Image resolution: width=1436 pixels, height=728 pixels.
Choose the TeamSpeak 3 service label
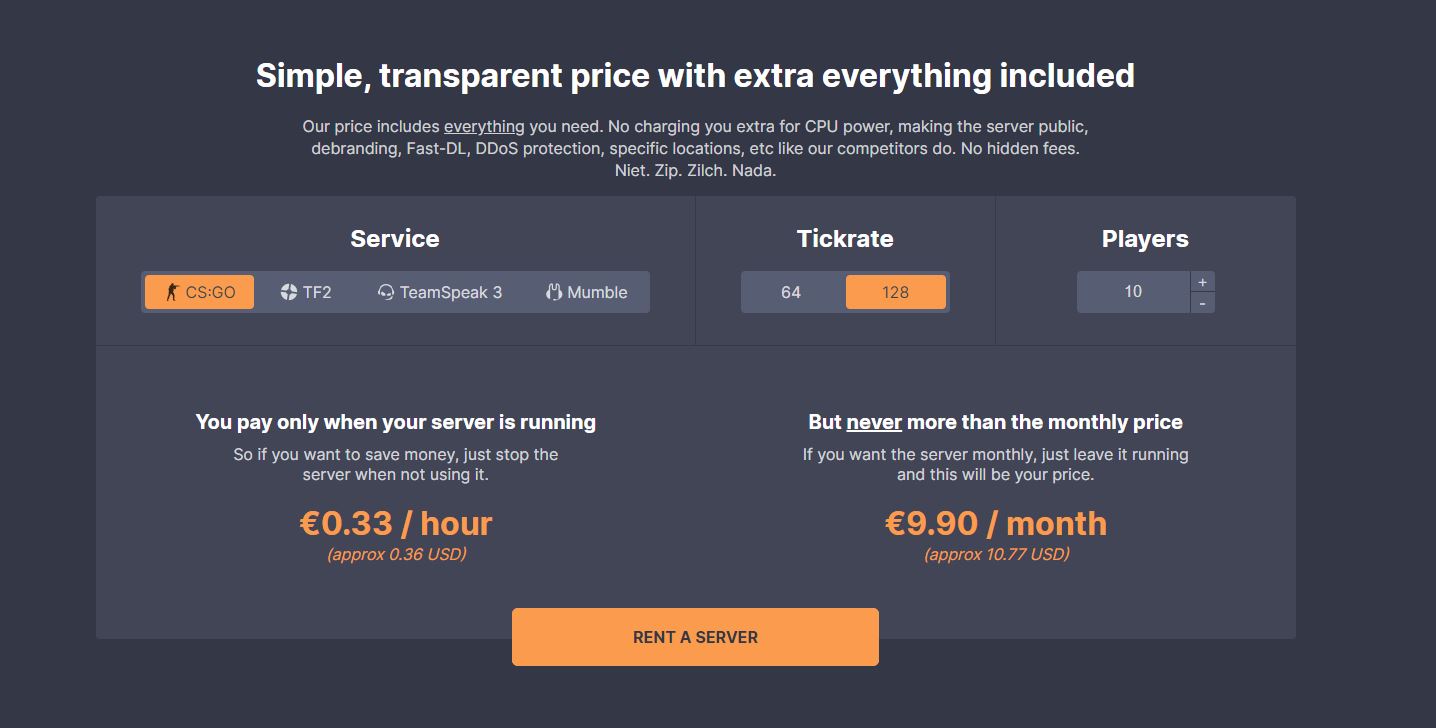(450, 292)
